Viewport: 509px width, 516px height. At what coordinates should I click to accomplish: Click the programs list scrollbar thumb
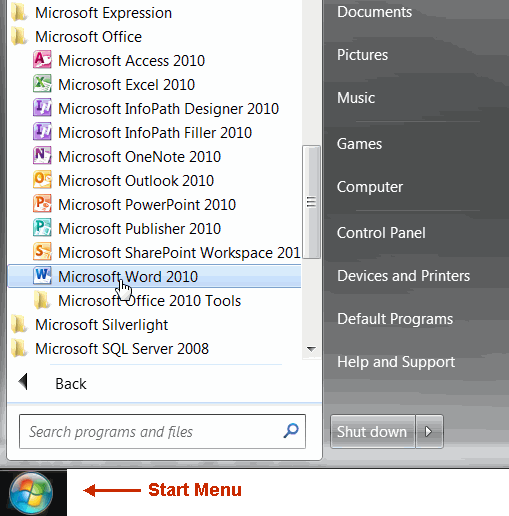click(x=311, y=202)
